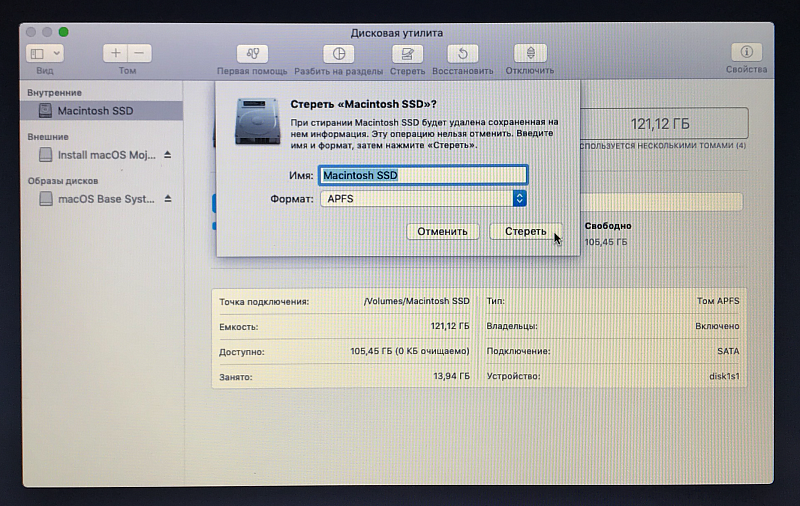
Task: Open the Формат APFS dropdown
Action: coord(423,198)
